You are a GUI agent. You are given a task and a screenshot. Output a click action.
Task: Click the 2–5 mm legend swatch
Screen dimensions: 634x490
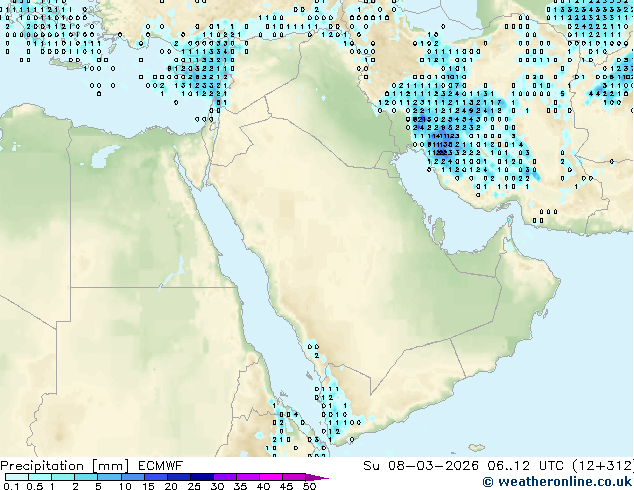click(86, 477)
